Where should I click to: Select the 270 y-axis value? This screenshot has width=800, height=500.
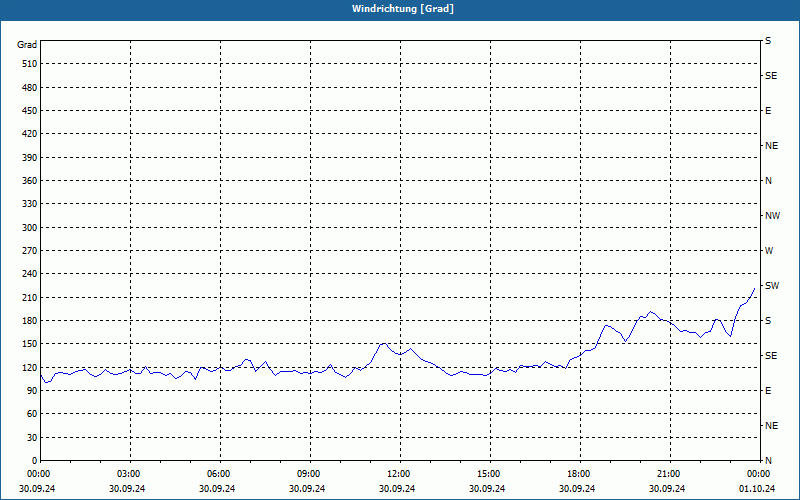click(30, 251)
